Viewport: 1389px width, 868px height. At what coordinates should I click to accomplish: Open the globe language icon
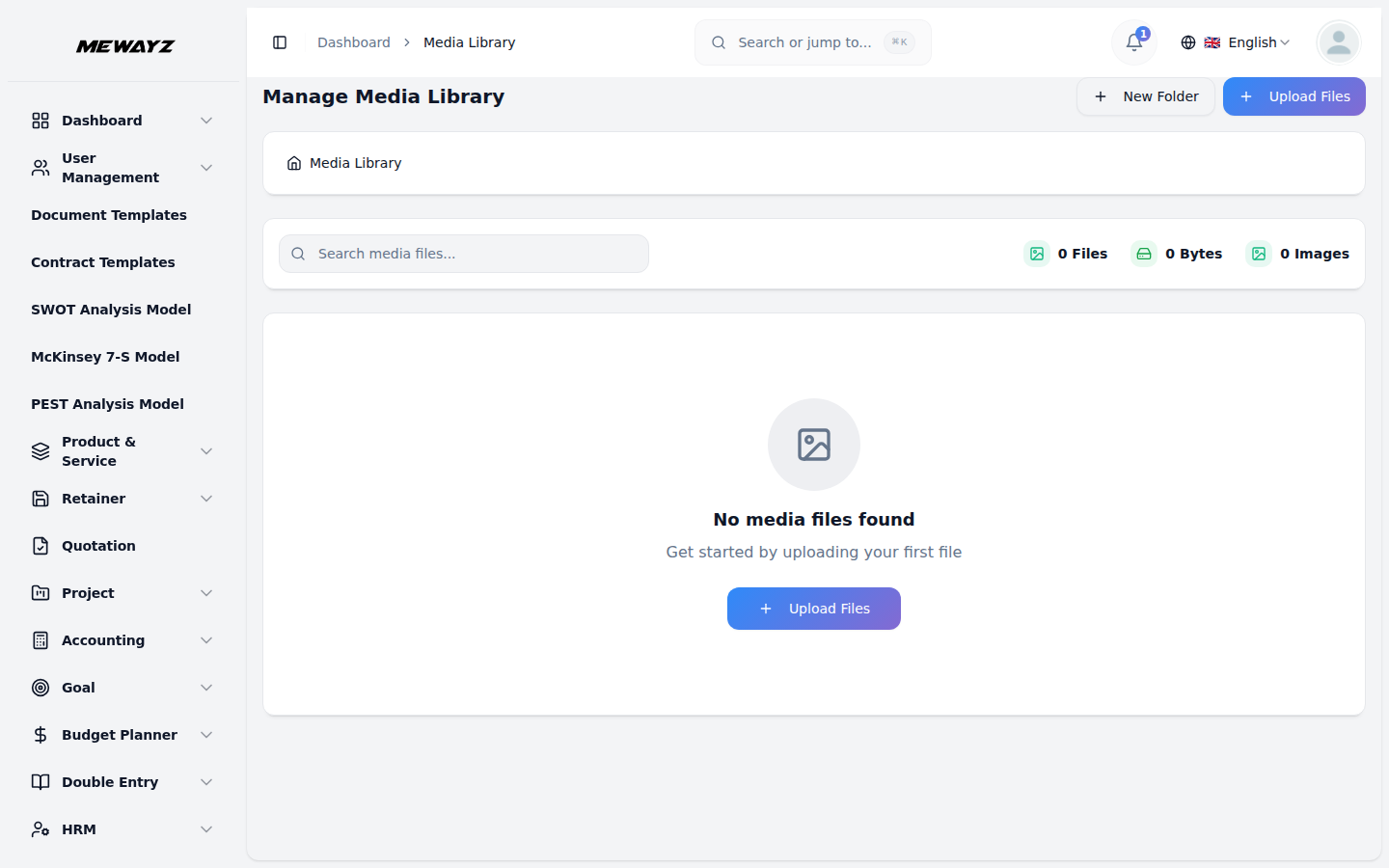[x=1187, y=42]
